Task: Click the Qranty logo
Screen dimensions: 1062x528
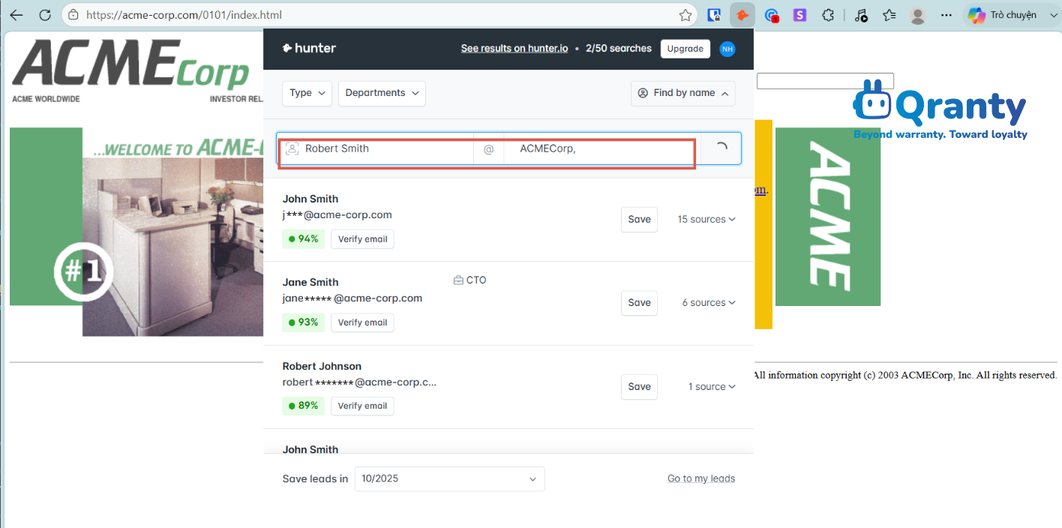Action: (x=940, y=110)
